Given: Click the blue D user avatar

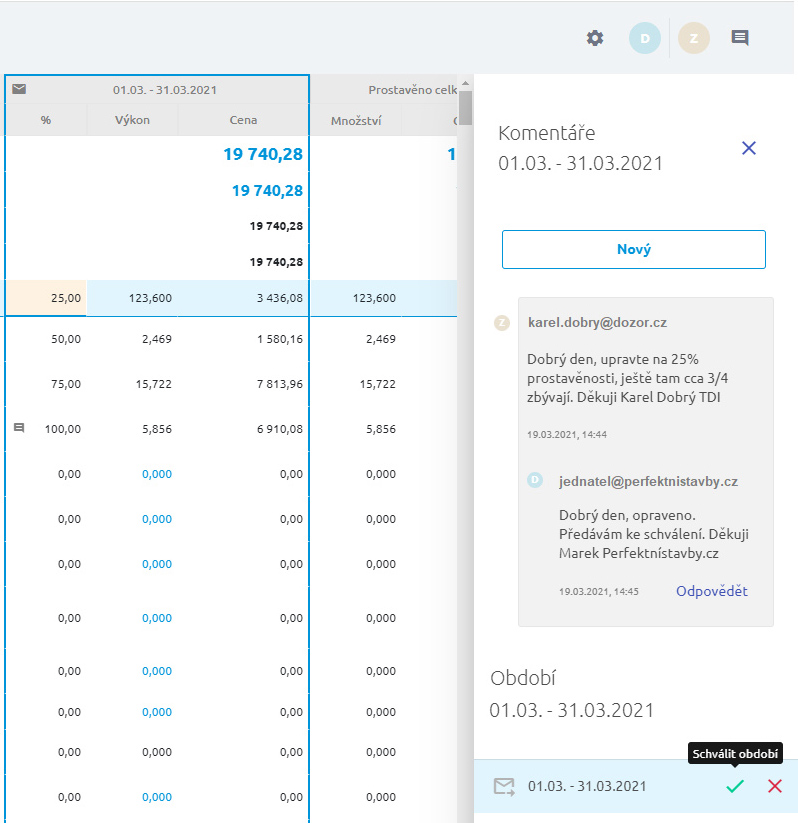Looking at the screenshot, I should tap(645, 38).
